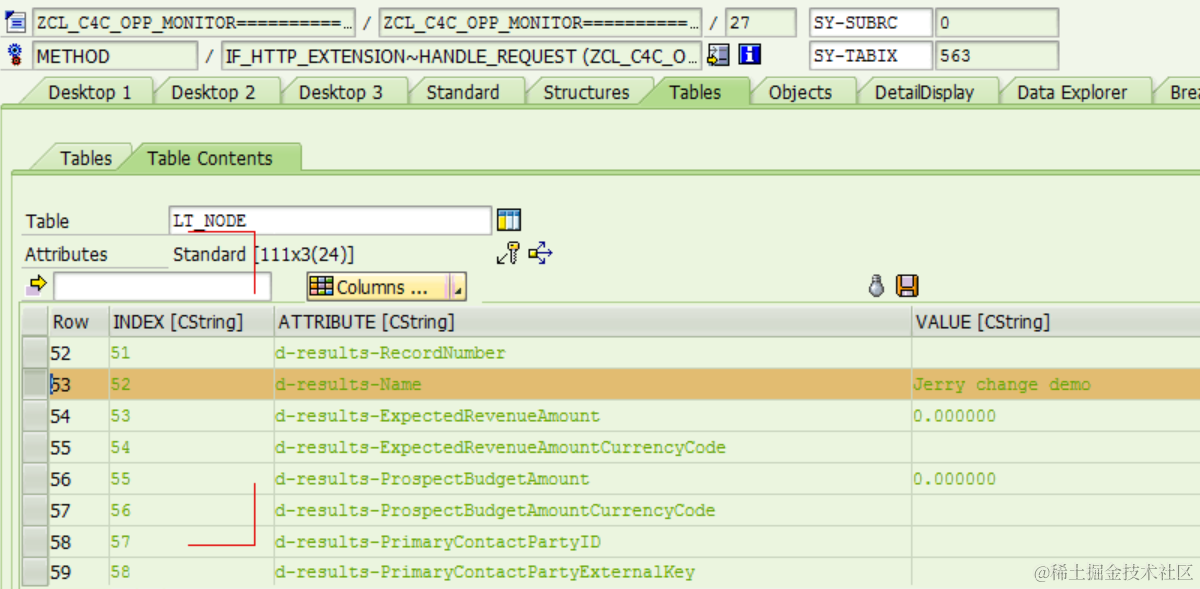Click the index cell showing 51
This screenshot has height=589, width=1200.
[191, 353]
